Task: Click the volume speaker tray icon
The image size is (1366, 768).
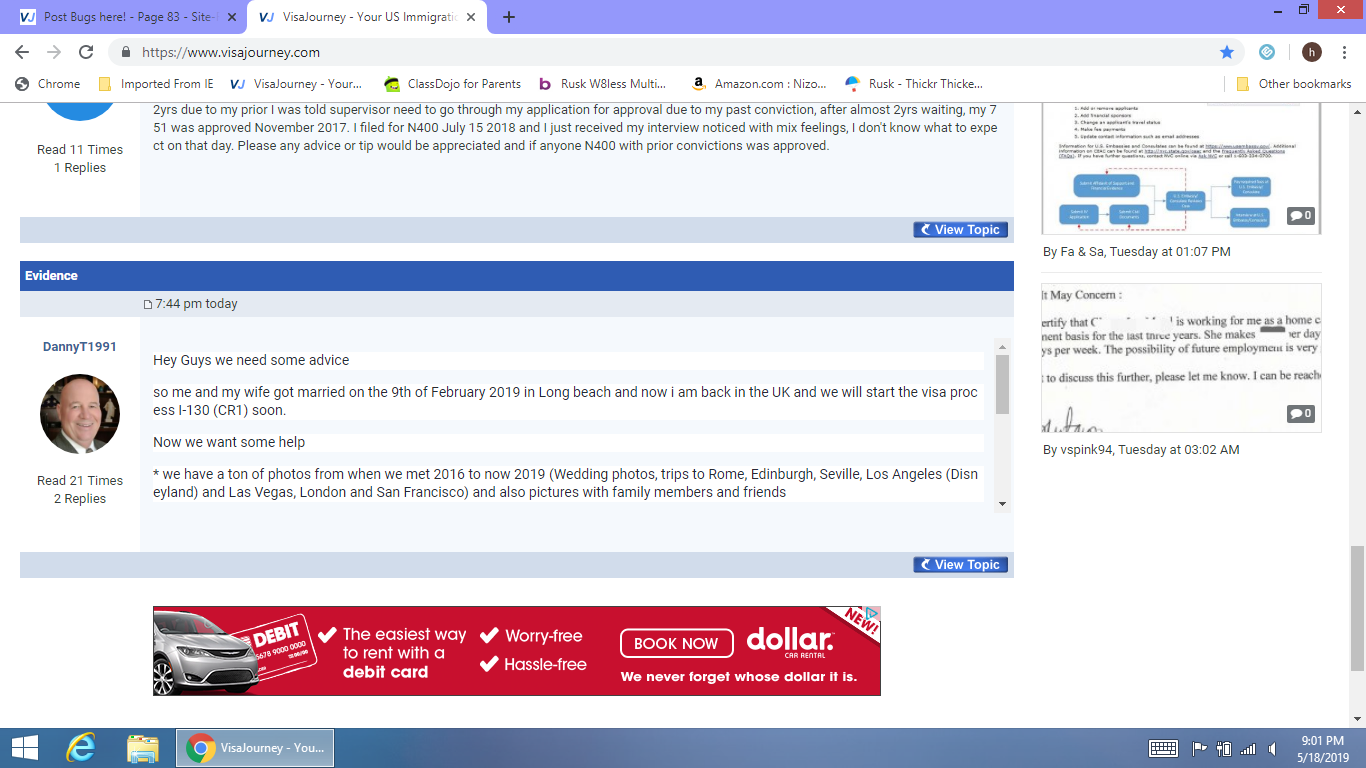Action: [1272, 748]
